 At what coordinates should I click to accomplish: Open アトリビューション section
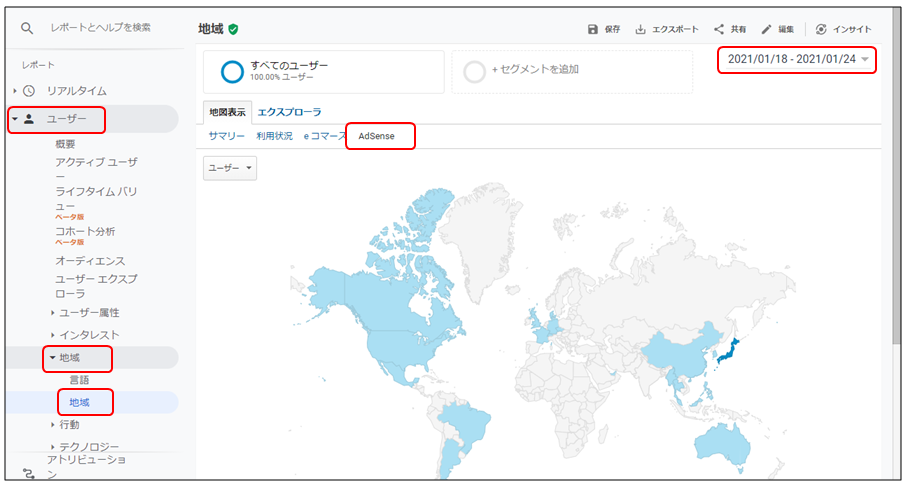[x=86, y=468]
